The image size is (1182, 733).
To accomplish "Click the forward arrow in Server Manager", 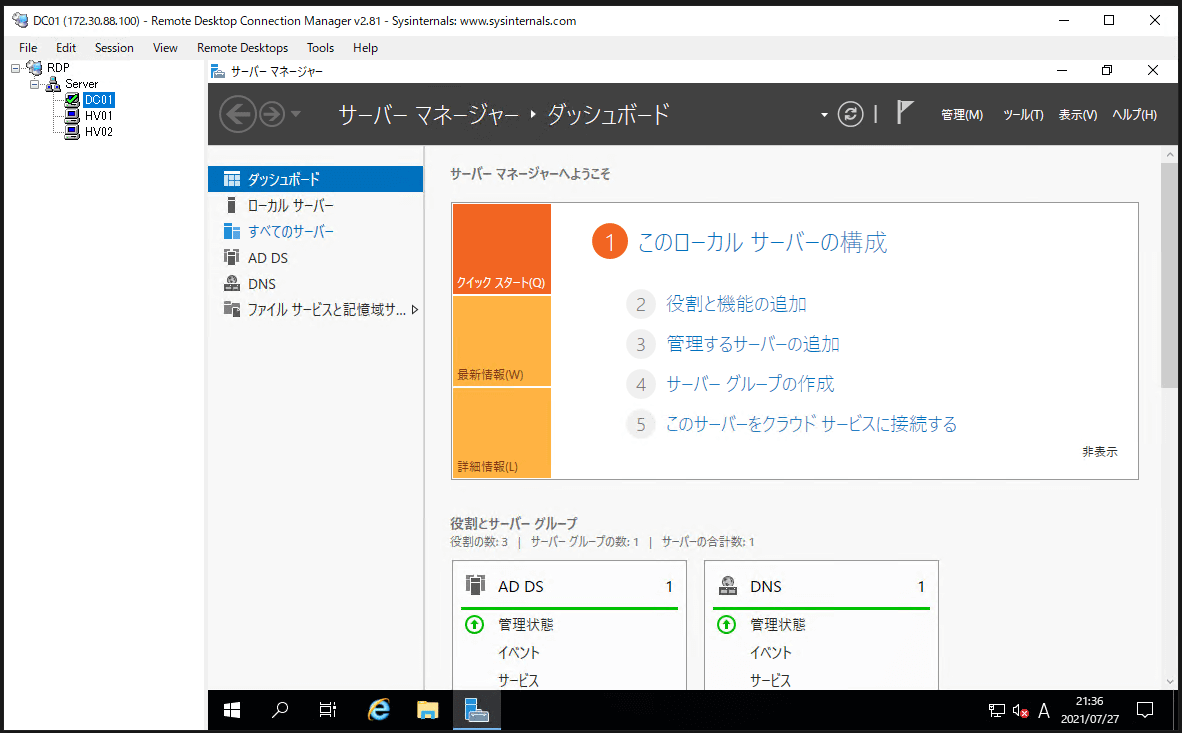I will point(272,115).
